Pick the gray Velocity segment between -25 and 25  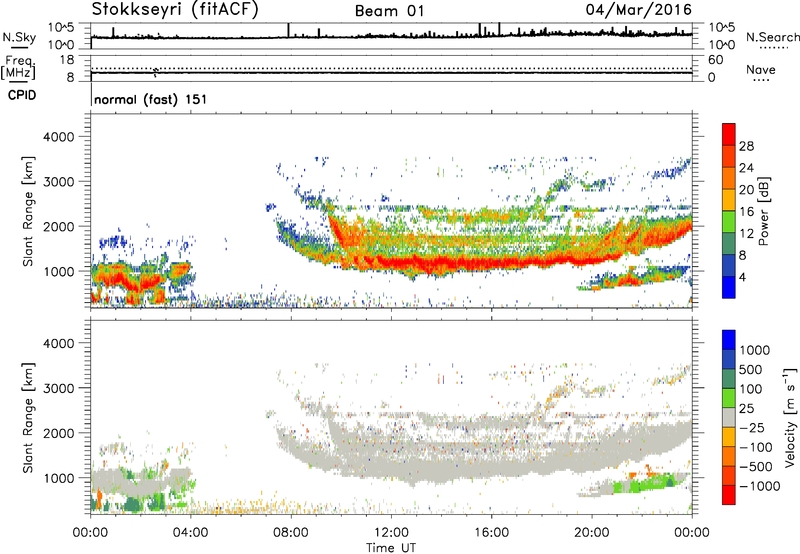pos(729,417)
